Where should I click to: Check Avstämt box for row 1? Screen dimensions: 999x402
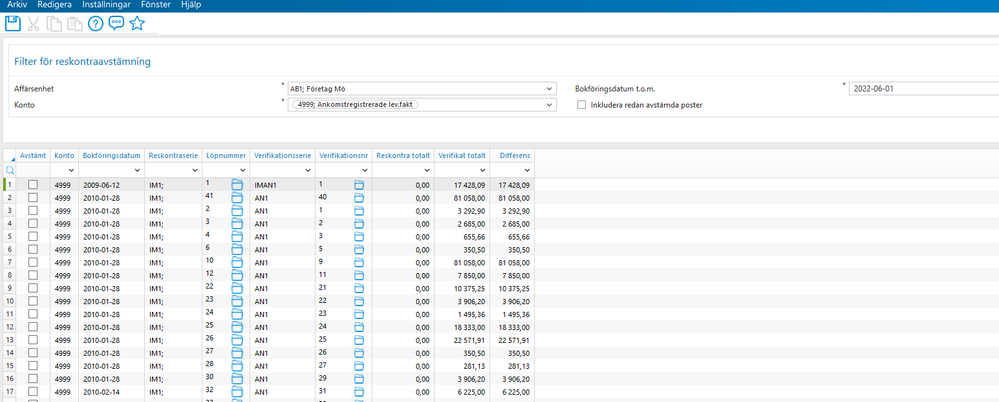pos(34,185)
